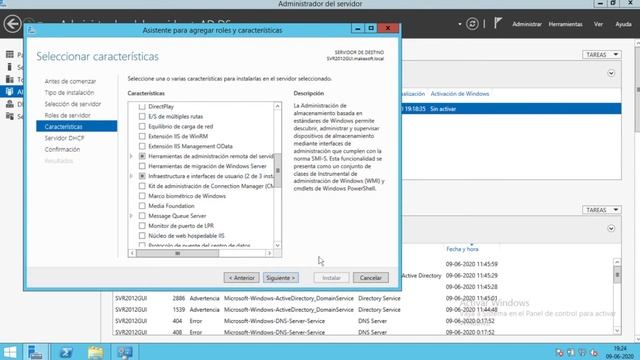The height and width of the screenshot is (360, 640).
Task: Open Server Manager from the taskbar
Action: 35,352
